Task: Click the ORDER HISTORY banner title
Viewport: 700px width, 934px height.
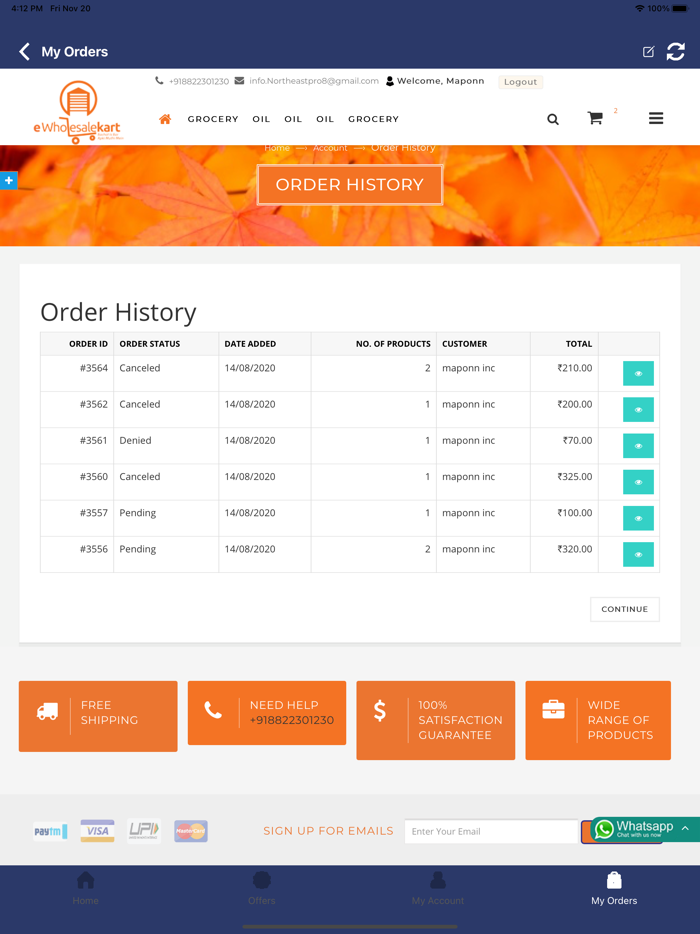Action: pyautogui.click(x=350, y=185)
